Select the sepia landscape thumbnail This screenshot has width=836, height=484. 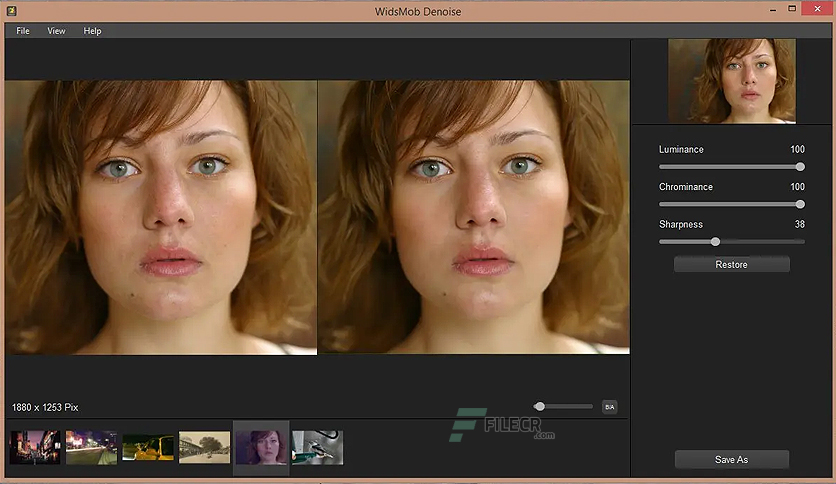205,447
